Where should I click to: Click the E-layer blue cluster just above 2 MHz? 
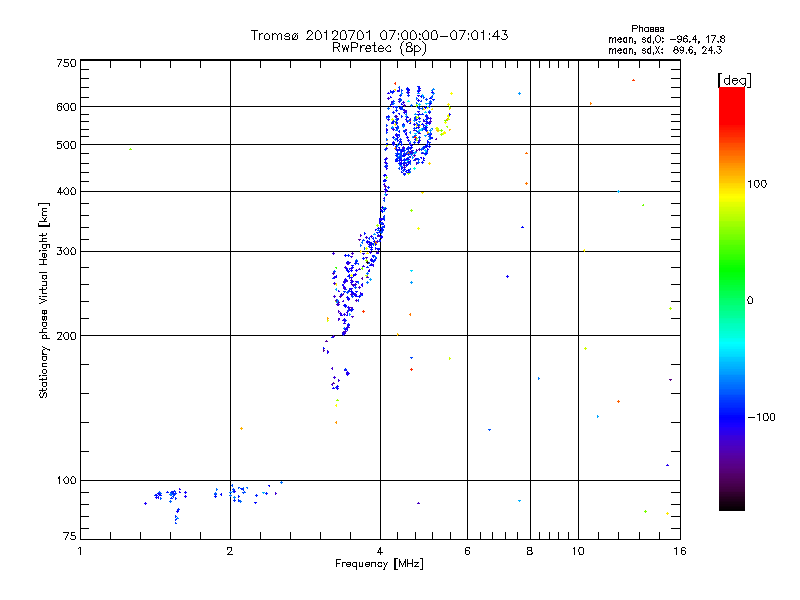[238, 493]
